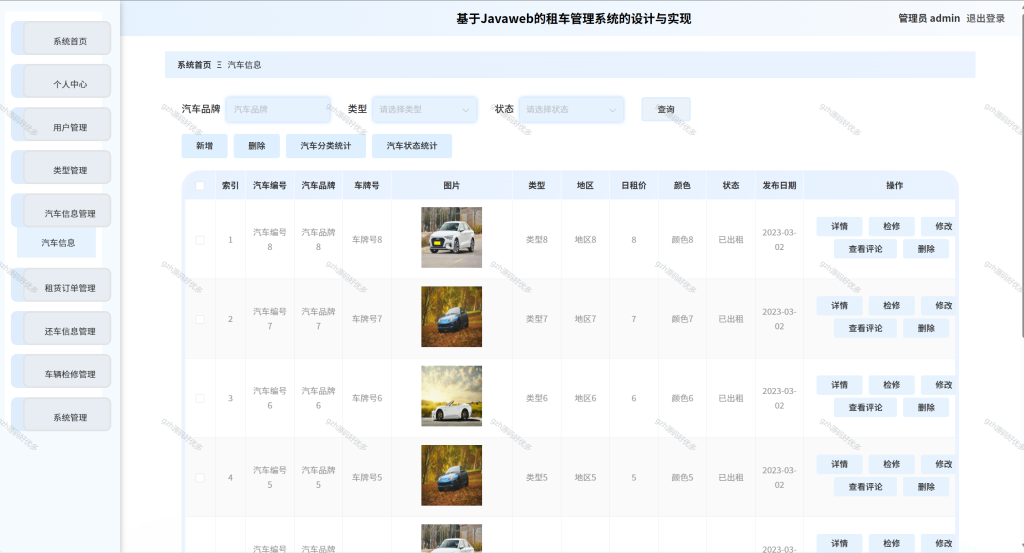
Task: Click the 车牌号8 cell
Action: point(367,240)
